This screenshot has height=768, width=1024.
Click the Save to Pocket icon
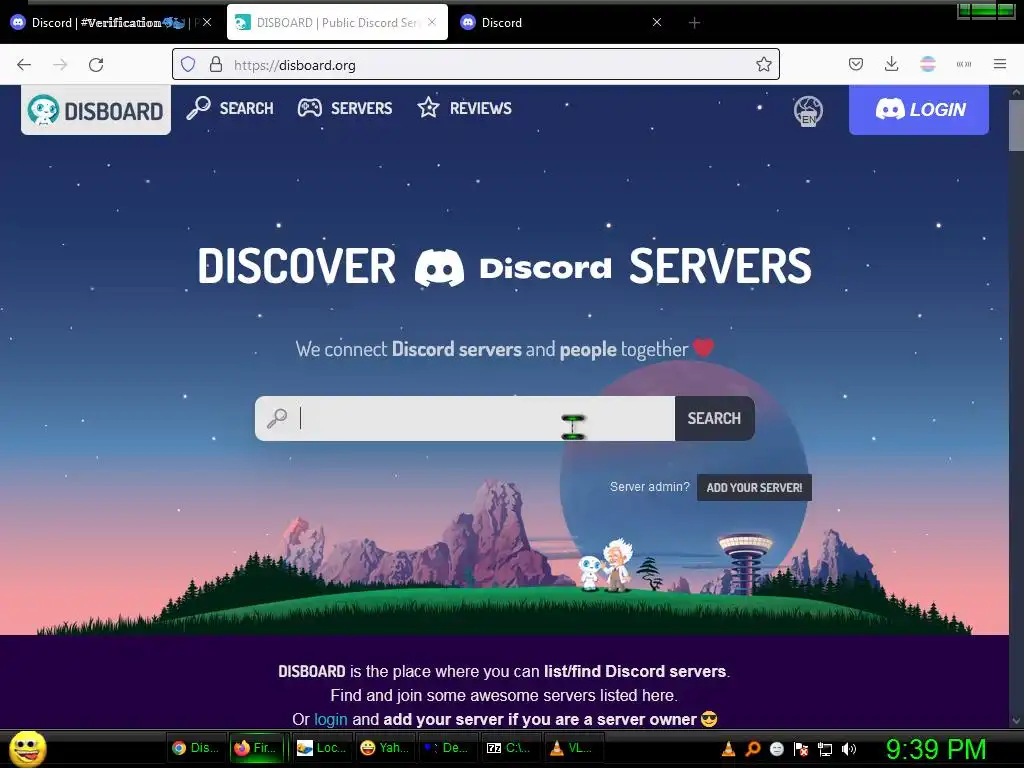coord(856,64)
